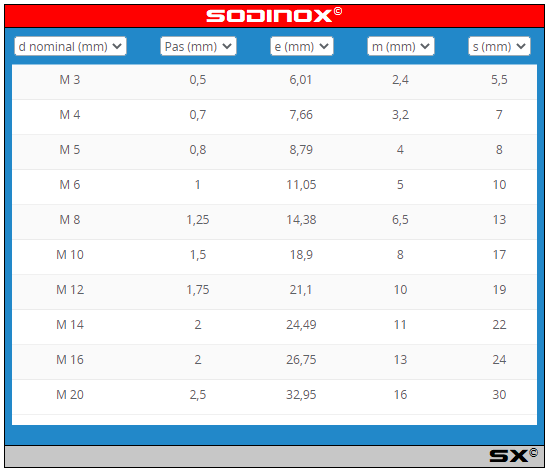This screenshot has height=474, width=550.
Task: Click the SODINOX logo in red header
Action: (x=274, y=15)
